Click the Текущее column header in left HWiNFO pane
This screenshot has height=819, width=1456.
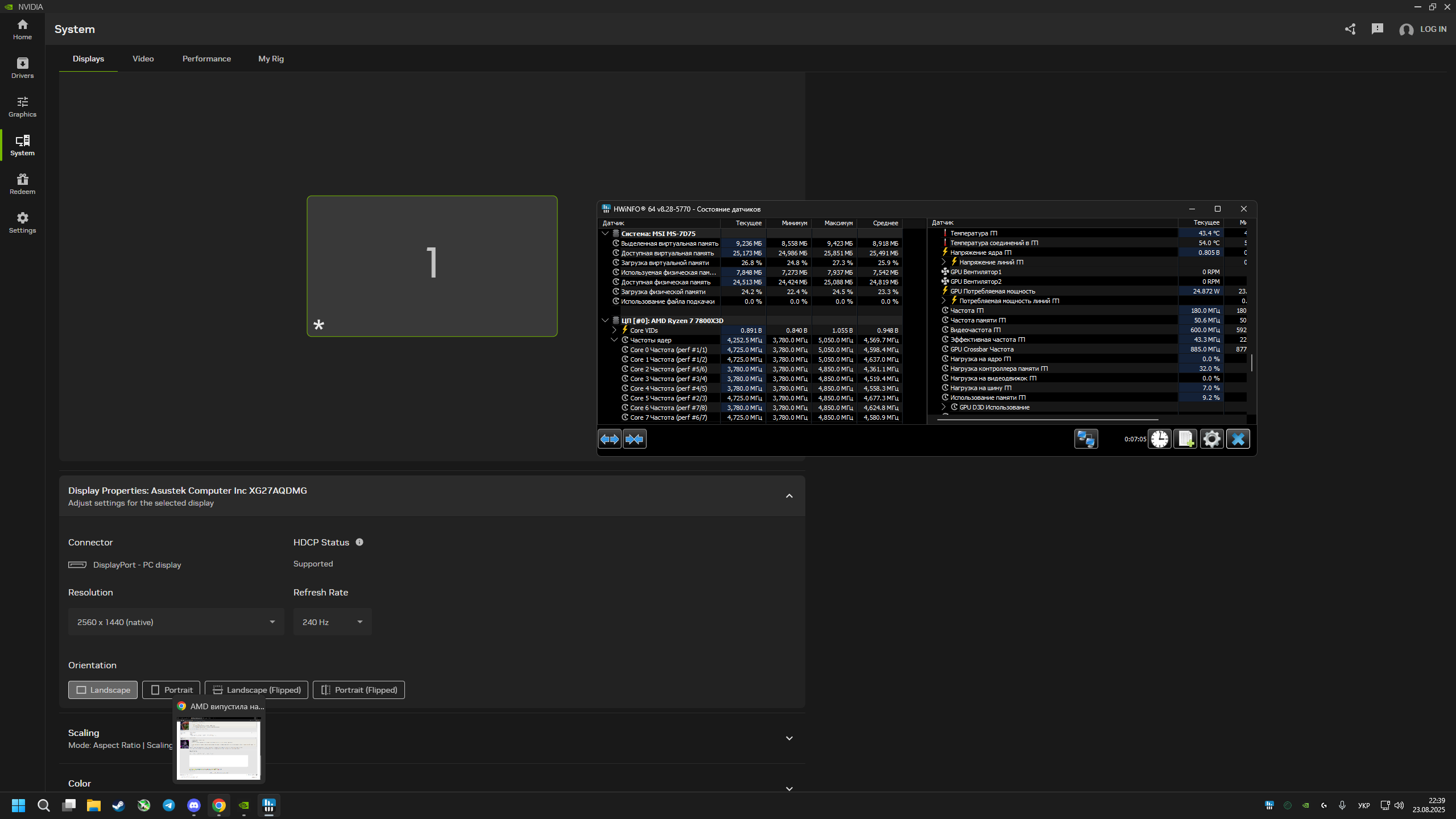click(743, 223)
